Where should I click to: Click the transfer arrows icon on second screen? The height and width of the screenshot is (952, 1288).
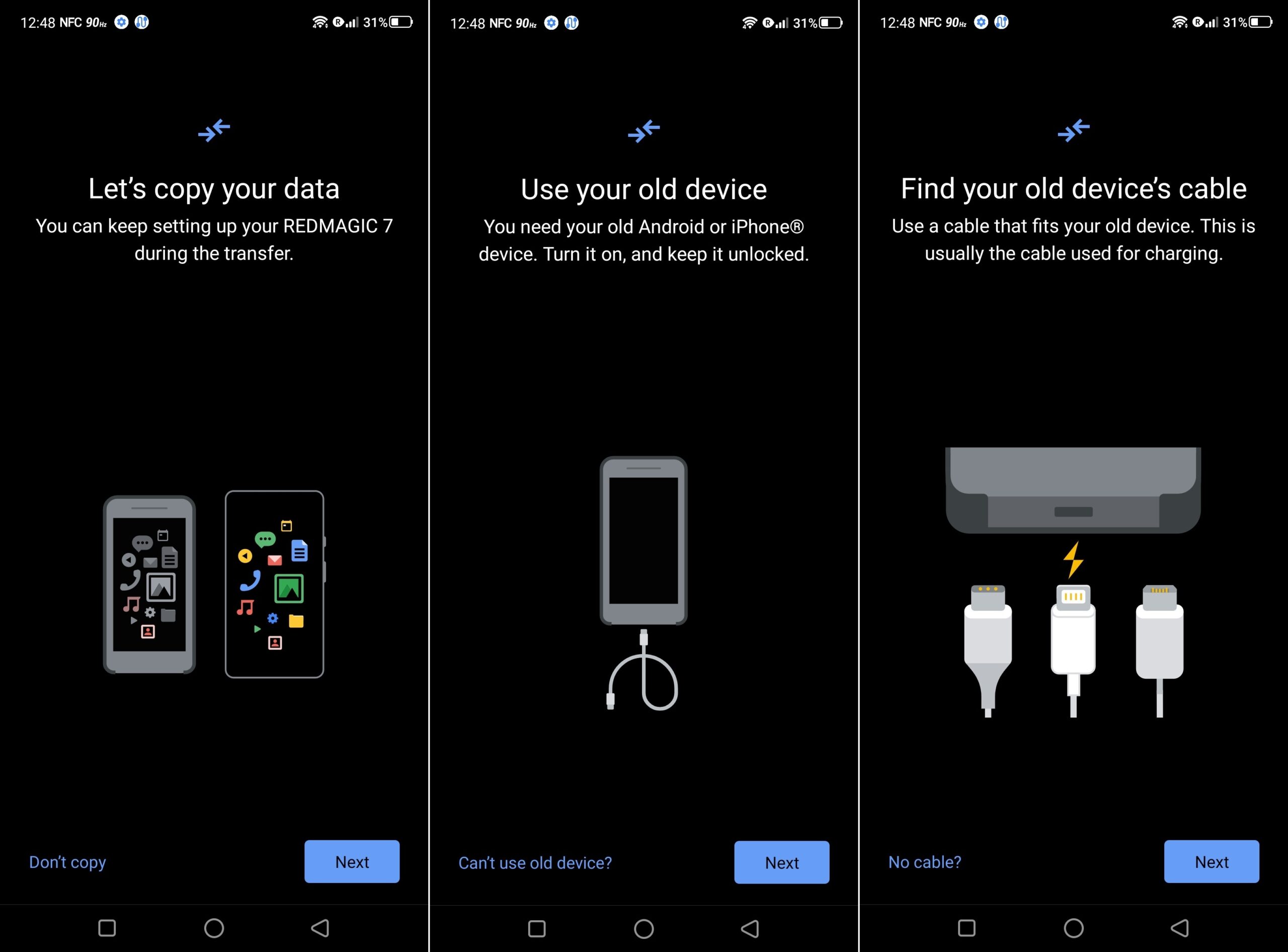(643, 130)
